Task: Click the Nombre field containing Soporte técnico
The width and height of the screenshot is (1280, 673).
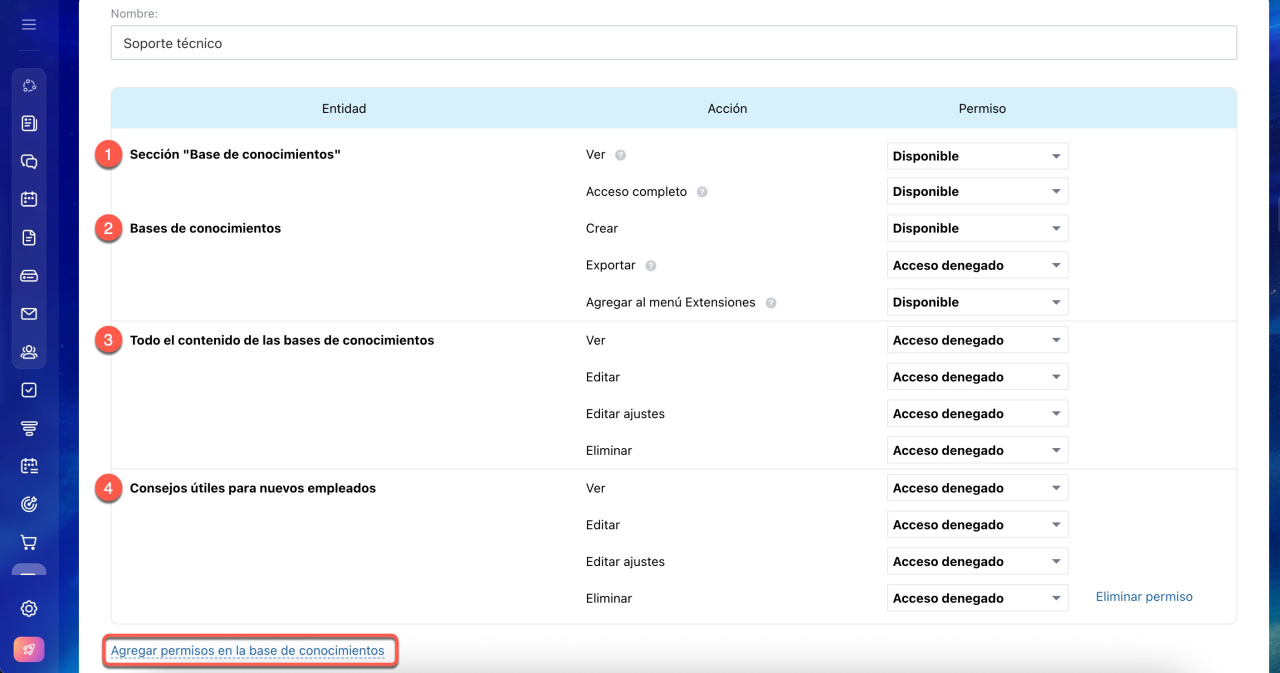Action: point(673,43)
